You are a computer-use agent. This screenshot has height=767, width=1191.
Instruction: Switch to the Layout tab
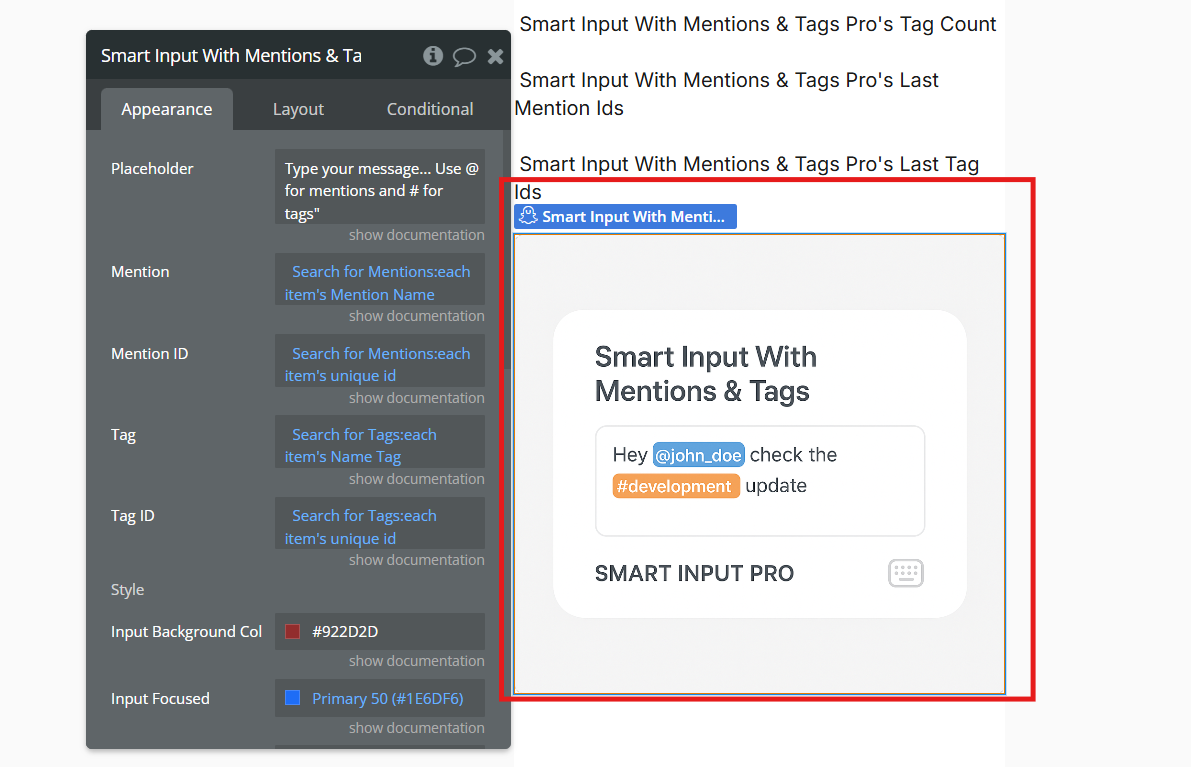[x=298, y=109]
